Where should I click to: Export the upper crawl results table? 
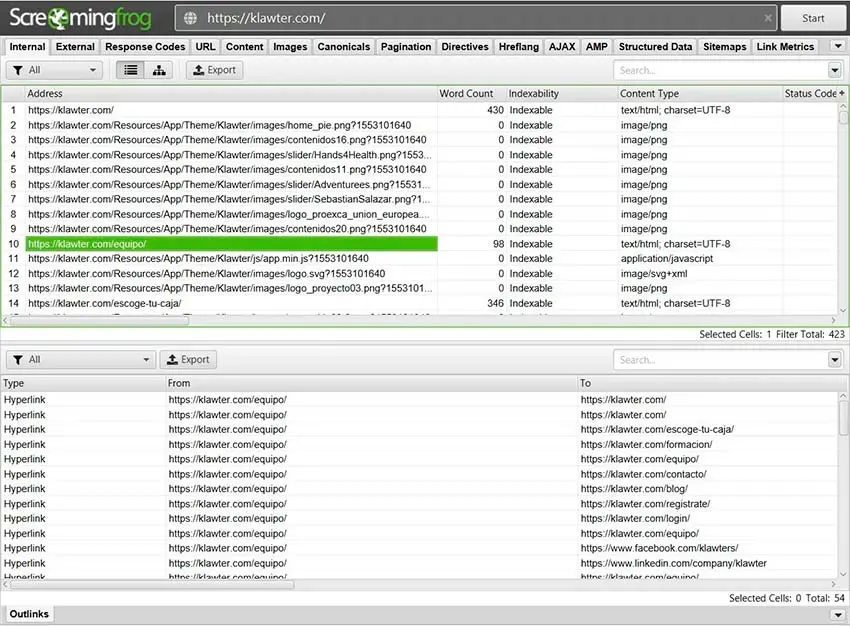(x=214, y=70)
